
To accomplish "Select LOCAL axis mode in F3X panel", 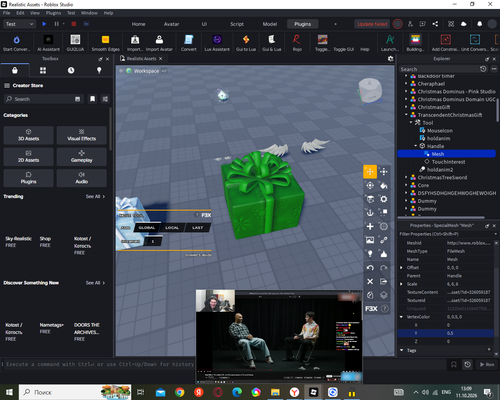I will [x=172, y=228].
